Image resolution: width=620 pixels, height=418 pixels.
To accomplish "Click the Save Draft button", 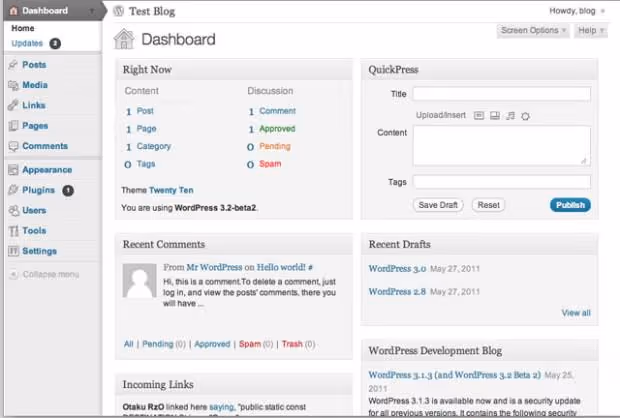I will pos(438,205).
